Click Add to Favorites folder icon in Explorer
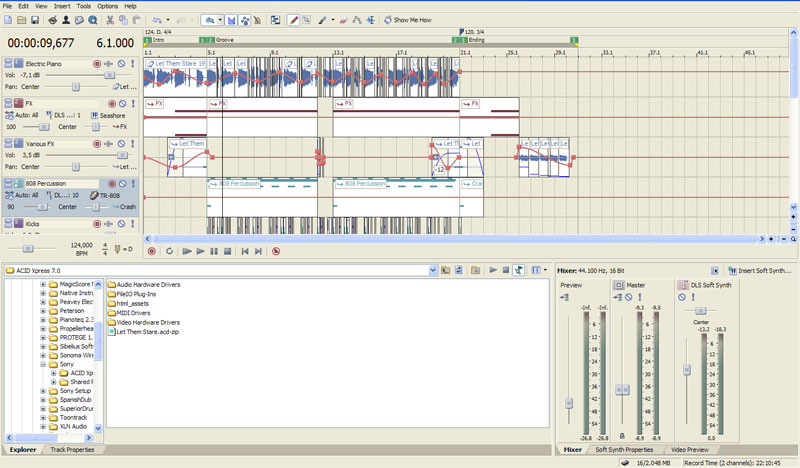The height and width of the screenshot is (468, 800). click(x=475, y=270)
